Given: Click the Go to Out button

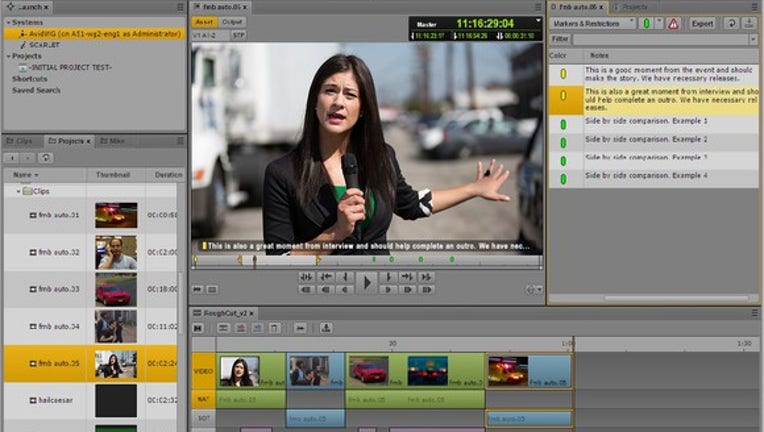Looking at the screenshot, I should pos(407,277).
